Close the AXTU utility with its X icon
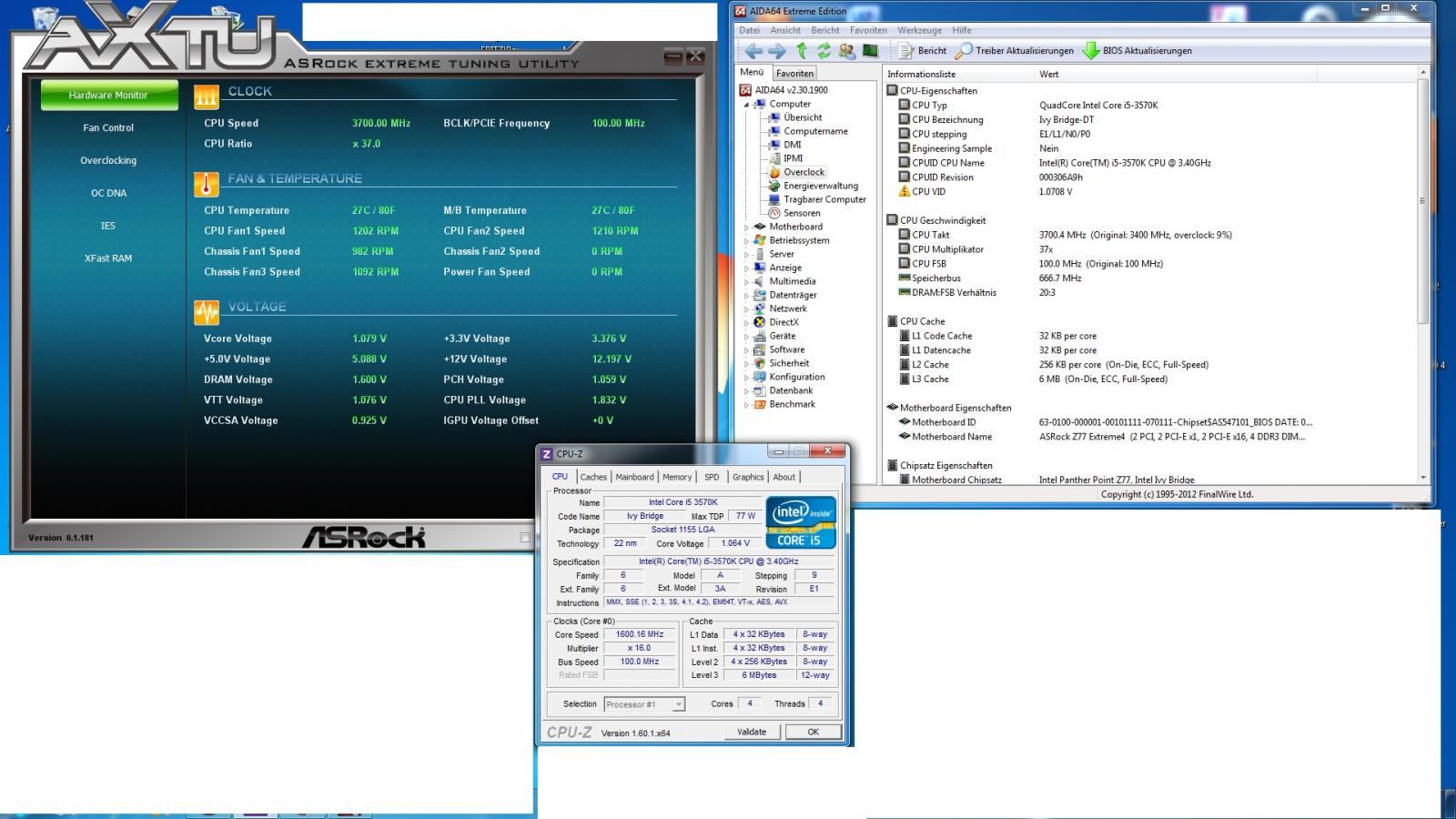1456x819 pixels. (696, 56)
